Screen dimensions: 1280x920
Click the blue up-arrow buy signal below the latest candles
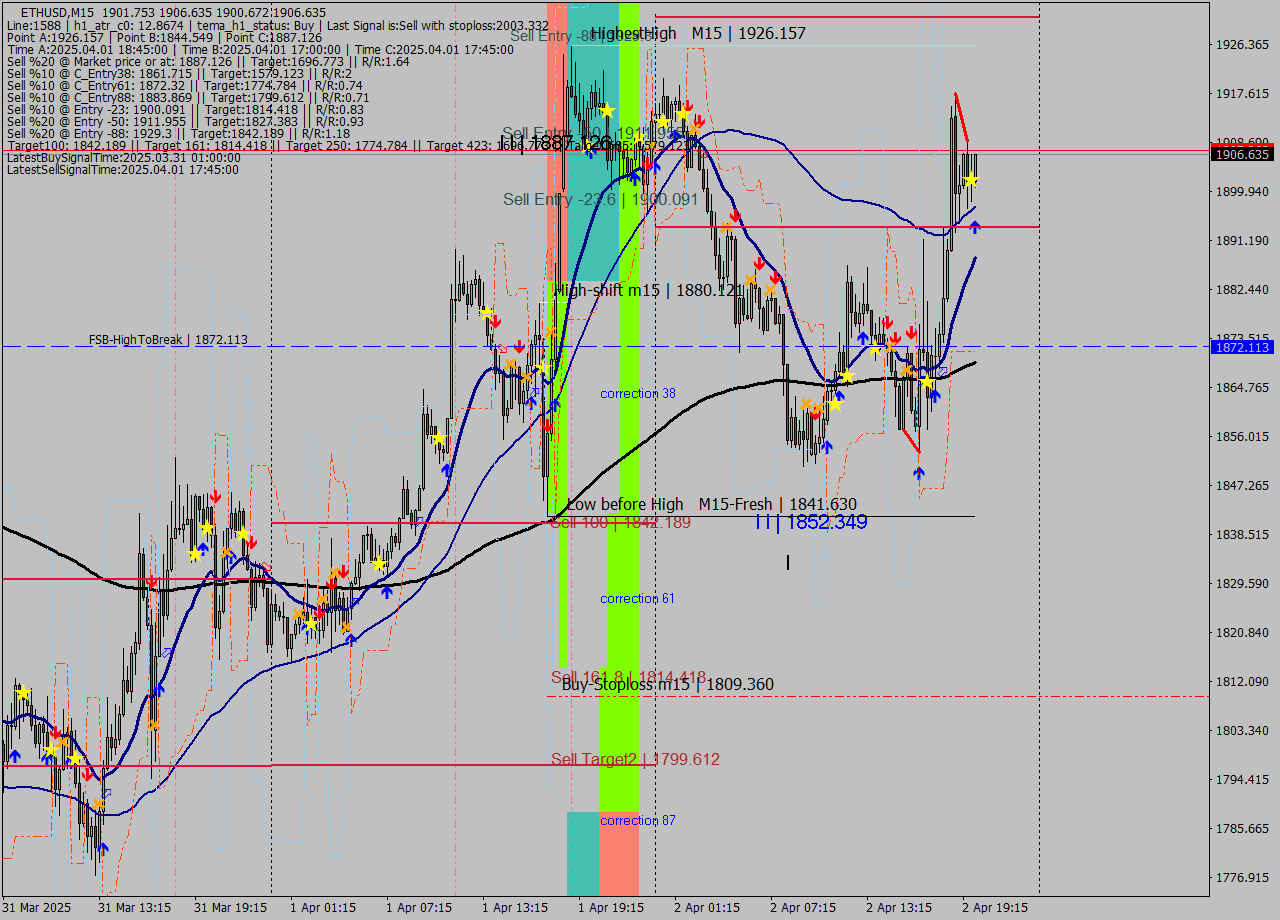click(x=975, y=226)
